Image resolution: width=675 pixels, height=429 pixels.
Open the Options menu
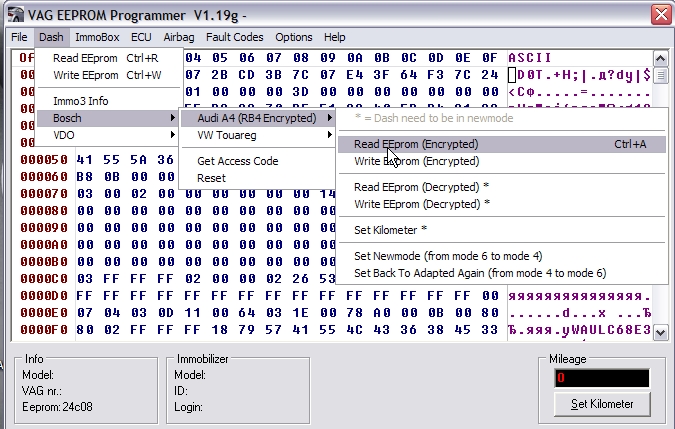click(x=294, y=37)
